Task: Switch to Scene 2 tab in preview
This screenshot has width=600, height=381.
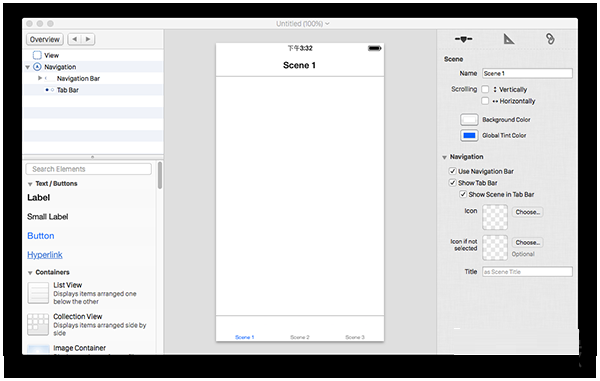Action: click(300, 337)
